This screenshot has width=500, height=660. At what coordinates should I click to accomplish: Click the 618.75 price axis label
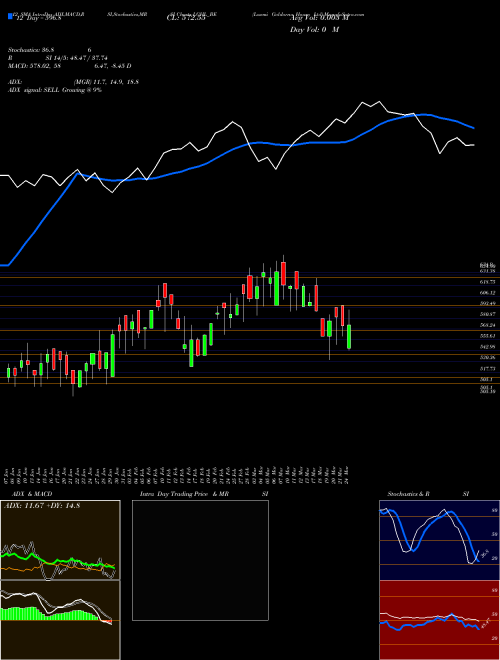tap(487, 282)
